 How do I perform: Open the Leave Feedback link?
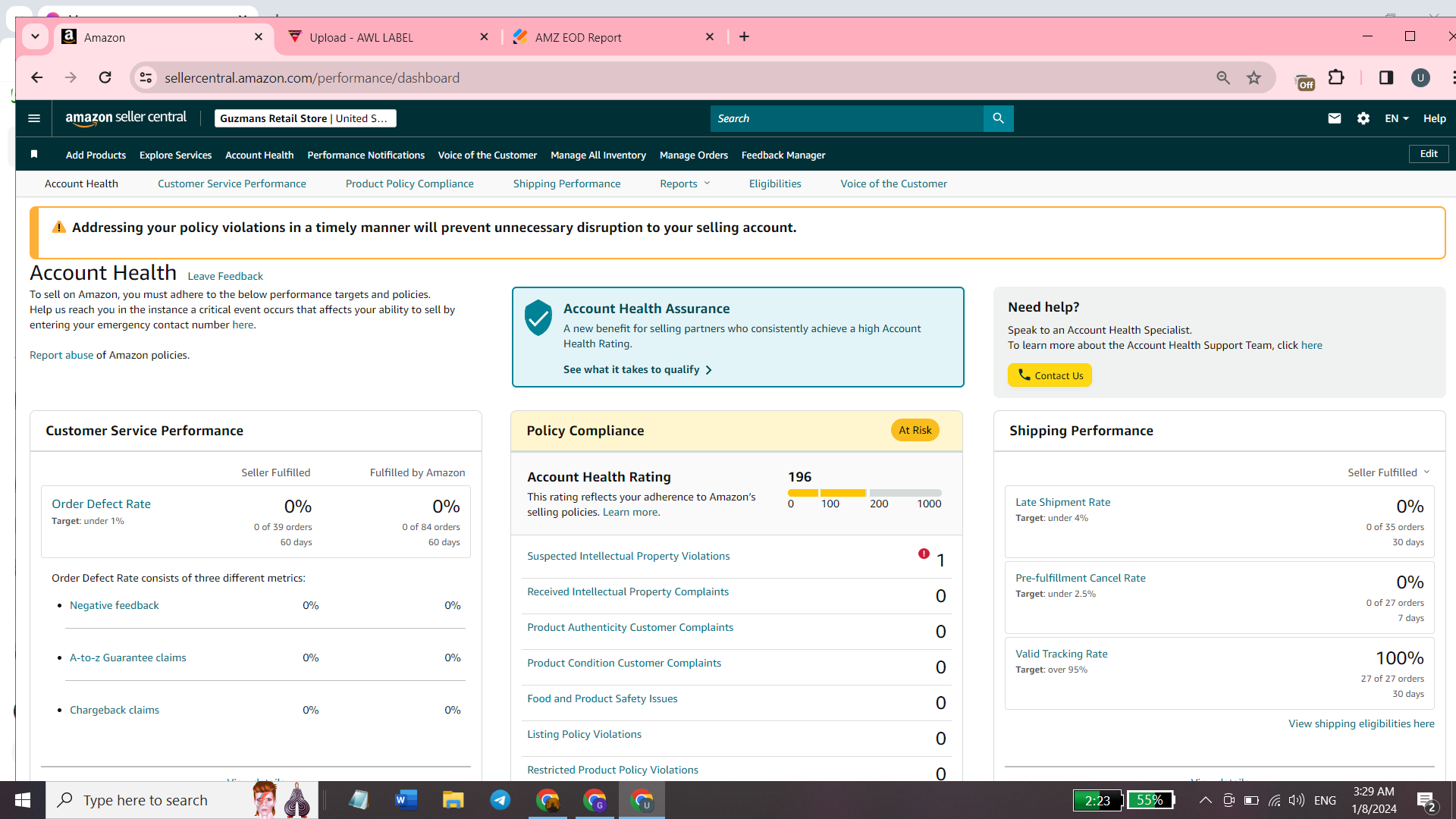point(225,276)
